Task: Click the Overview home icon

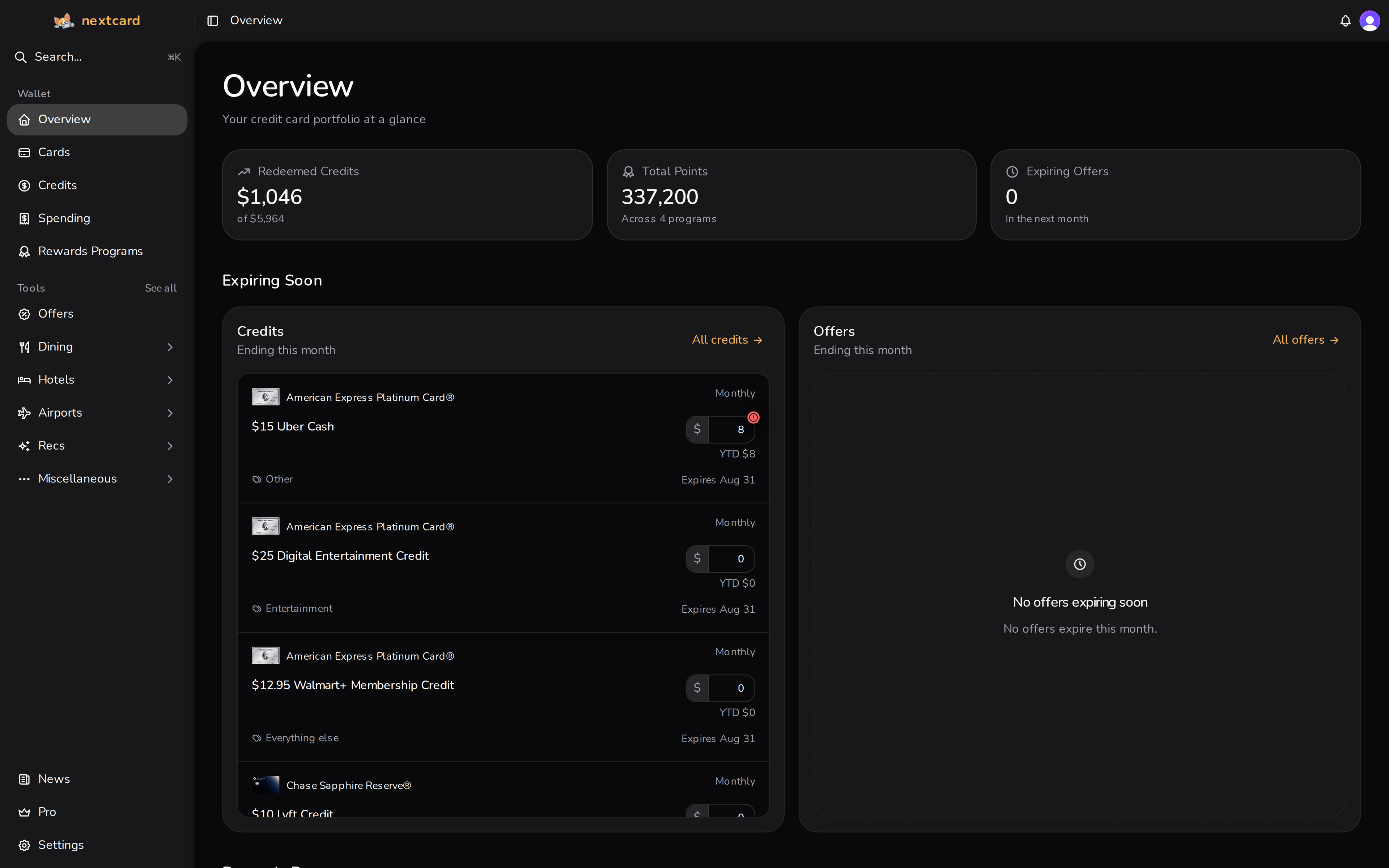Action: coord(24,119)
